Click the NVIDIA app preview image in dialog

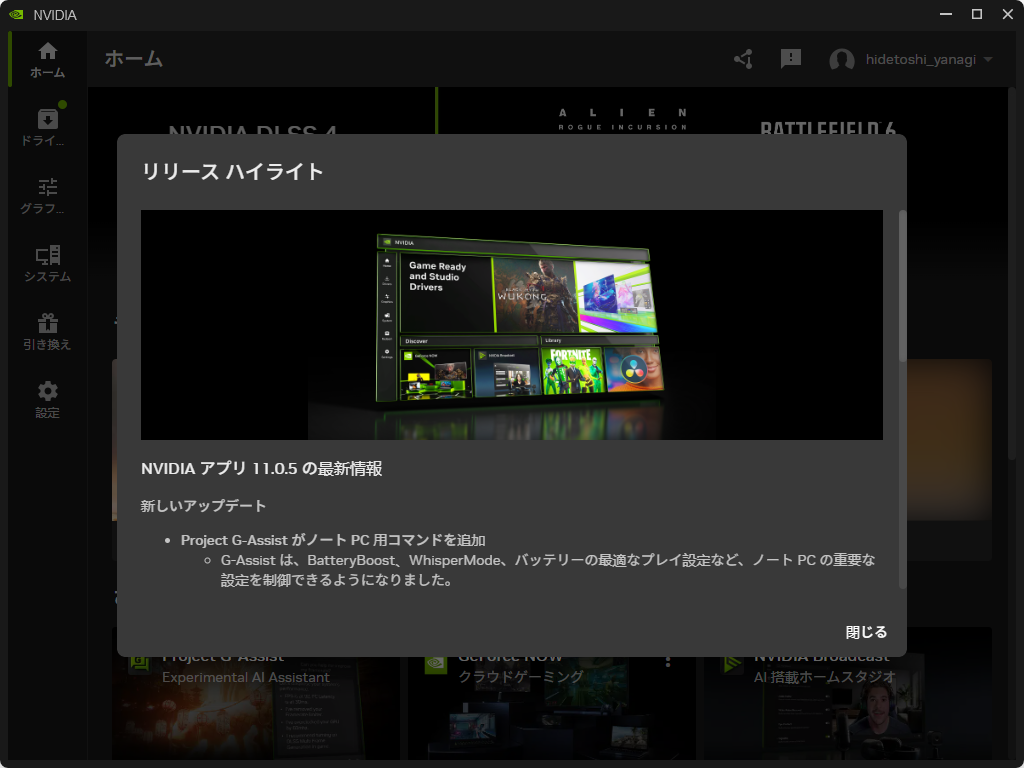point(511,324)
